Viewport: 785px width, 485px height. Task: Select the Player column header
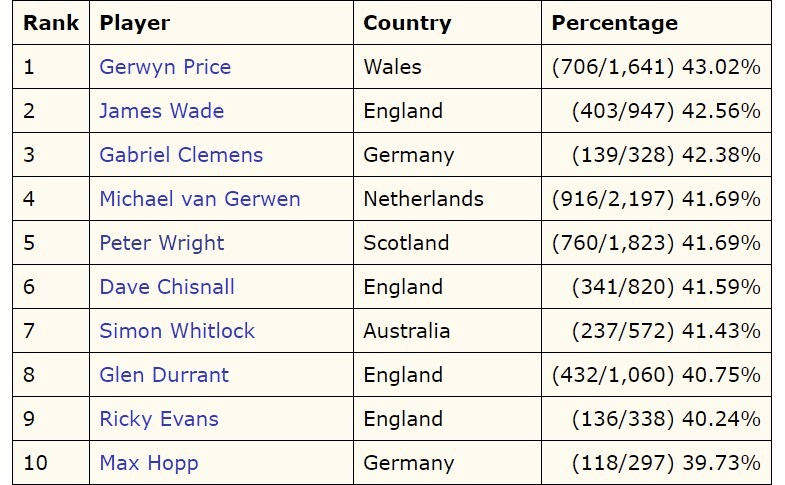coord(135,23)
